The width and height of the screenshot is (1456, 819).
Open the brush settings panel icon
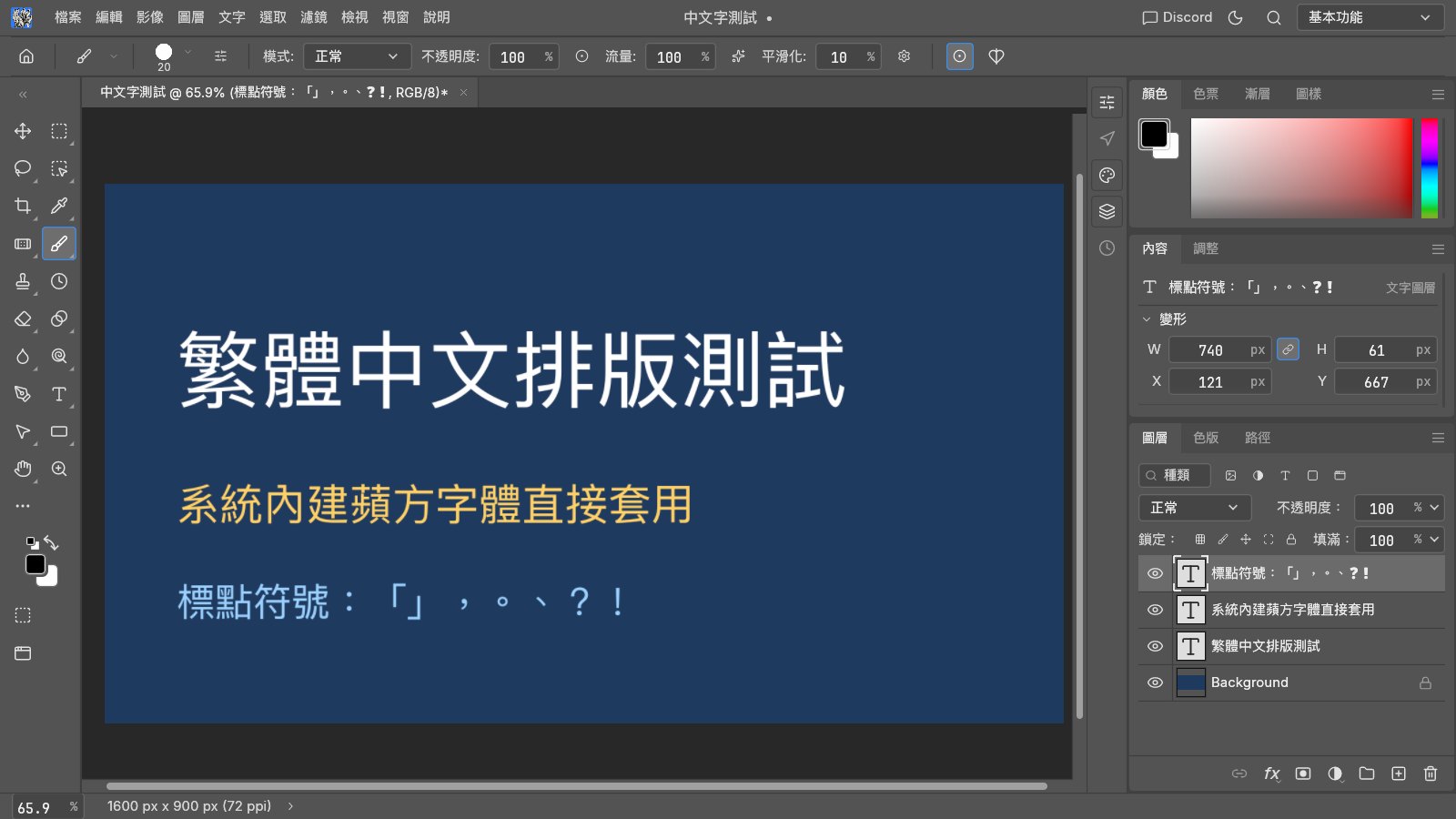click(x=220, y=56)
